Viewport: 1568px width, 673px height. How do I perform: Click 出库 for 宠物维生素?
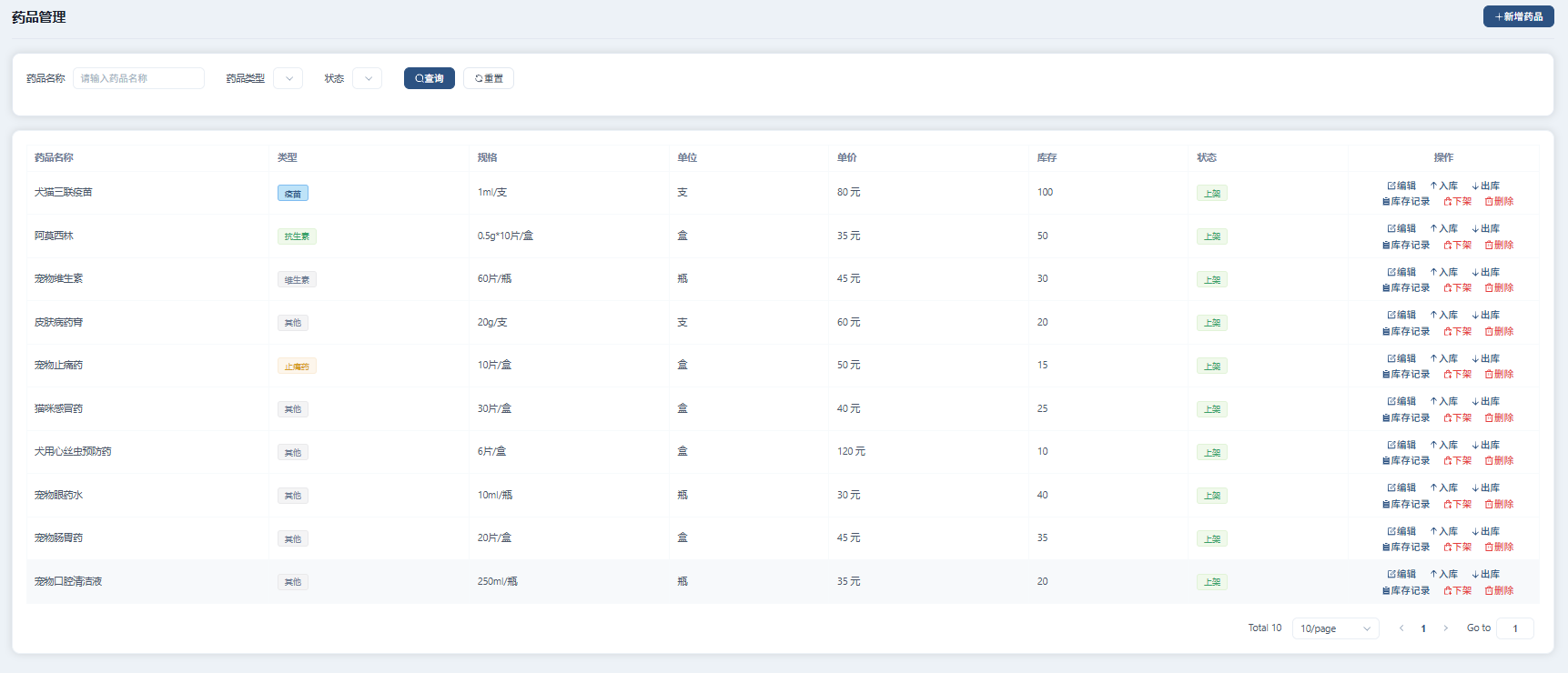tap(1486, 272)
